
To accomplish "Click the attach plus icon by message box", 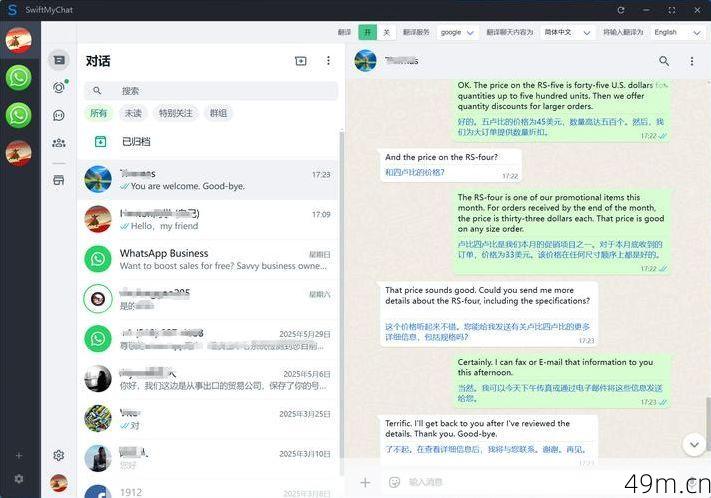I will 365,483.
